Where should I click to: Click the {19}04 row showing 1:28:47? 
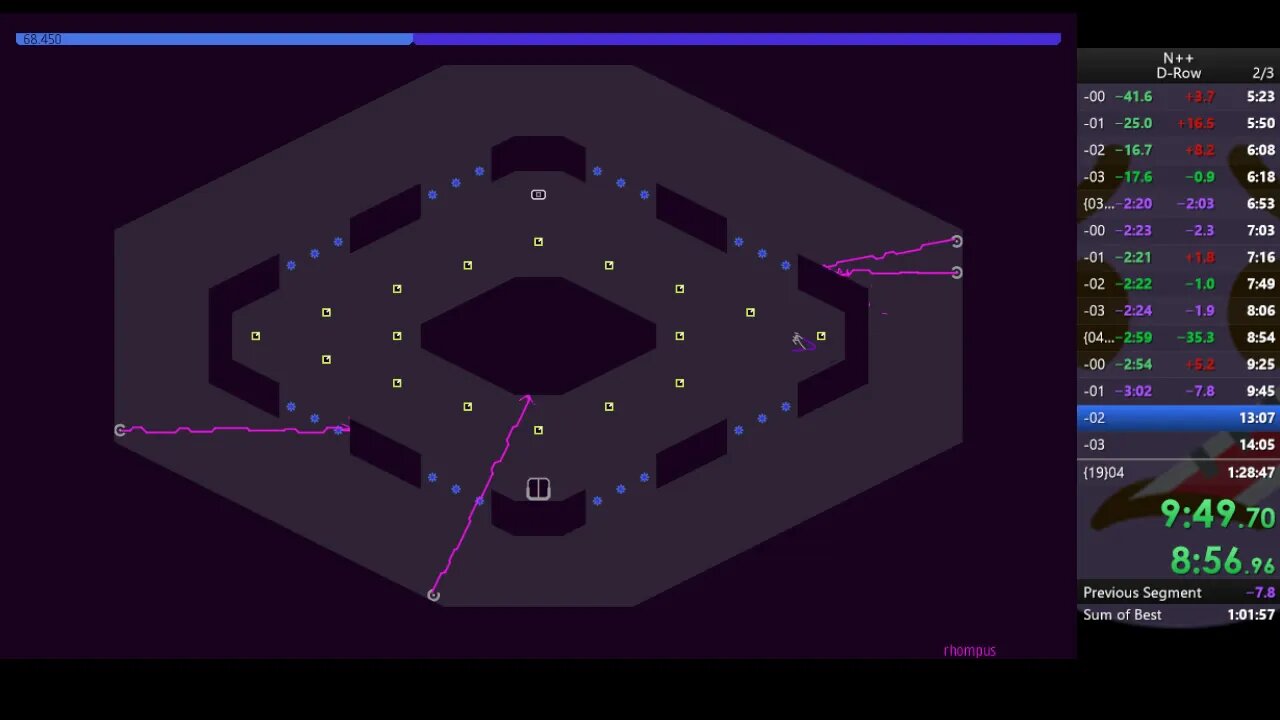pyautogui.click(x=1178, y=472)
